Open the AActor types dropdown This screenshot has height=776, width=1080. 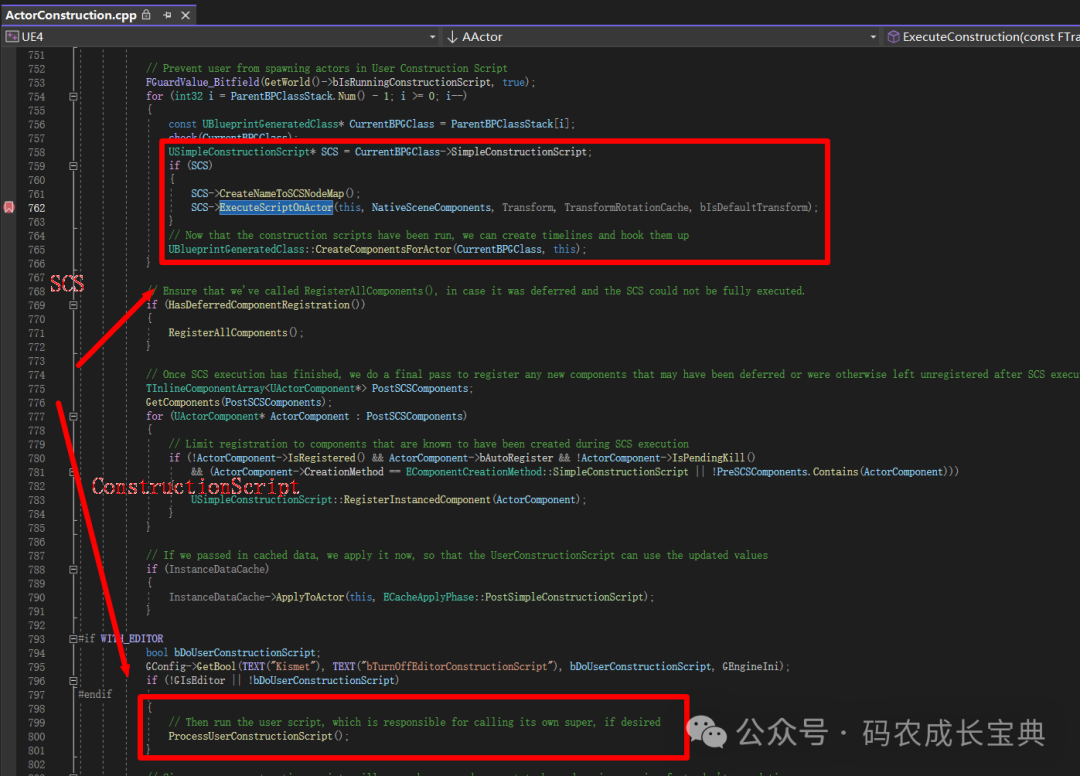click(x=873, y=36)
